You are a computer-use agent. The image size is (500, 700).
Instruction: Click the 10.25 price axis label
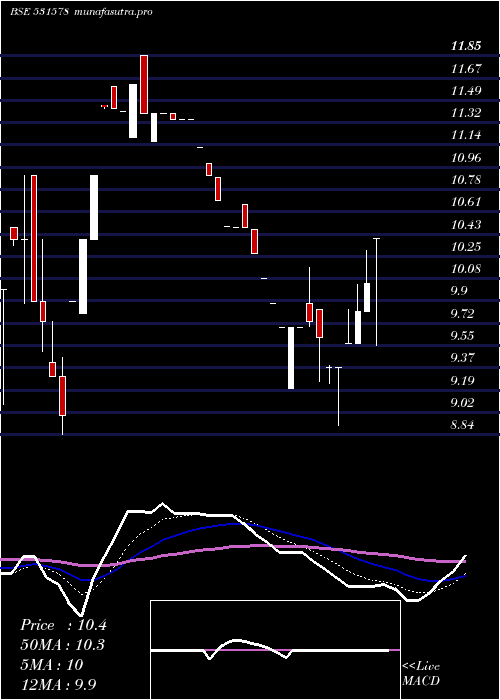click(466, 246)
